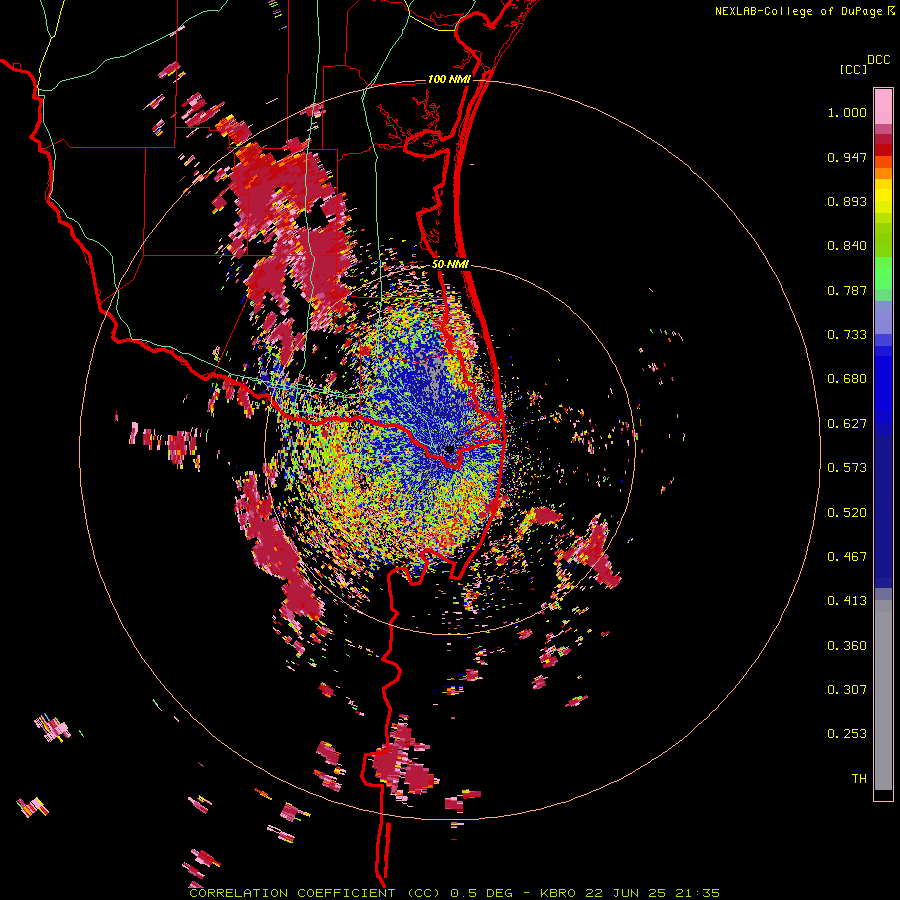Click the 0.307 color scale value
900x900 pixels.
click(847, 690)
